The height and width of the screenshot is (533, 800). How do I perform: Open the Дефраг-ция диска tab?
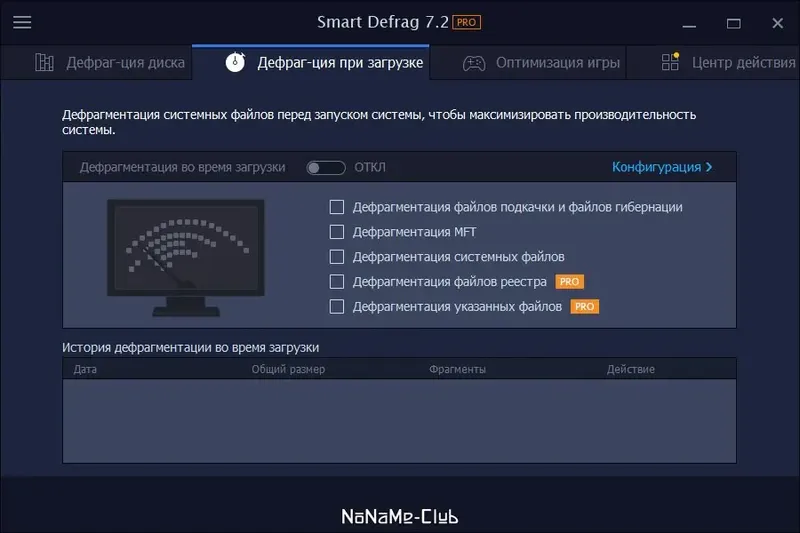click(96, 63)
